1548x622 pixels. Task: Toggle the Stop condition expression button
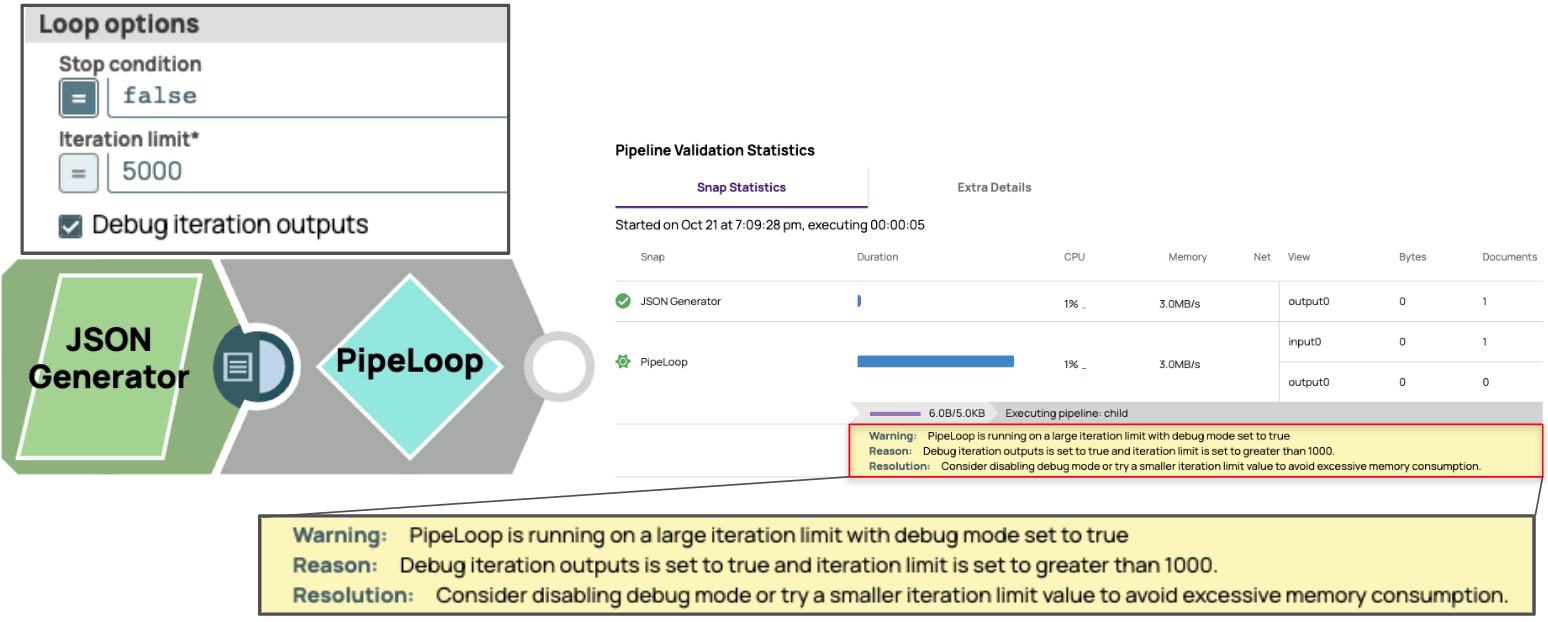pos(78,97)
